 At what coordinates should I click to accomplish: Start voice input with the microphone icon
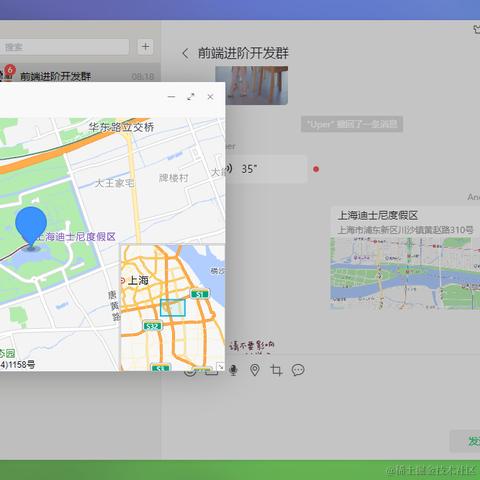tap(234, 370)
